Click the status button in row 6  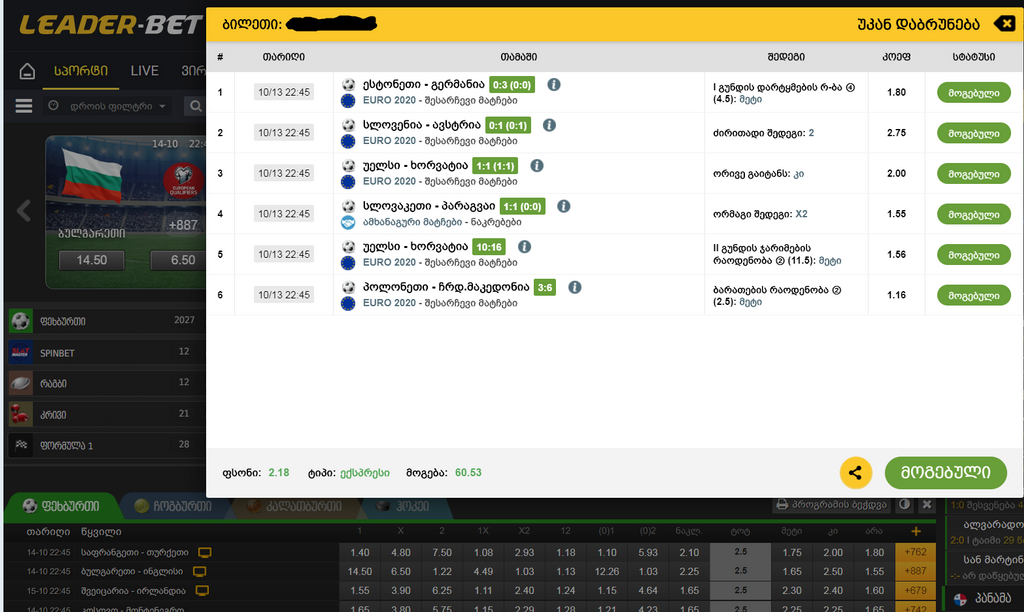pyautogui.click(x=973, y=295)
